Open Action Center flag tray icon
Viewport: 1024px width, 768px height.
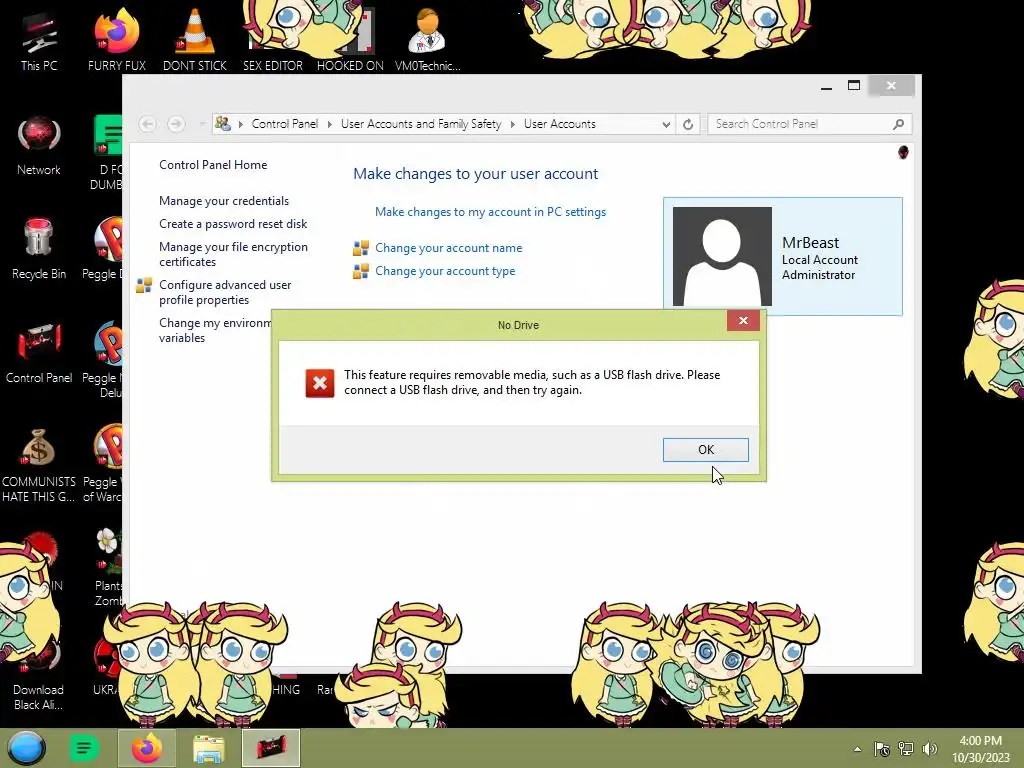coord(882,749)
